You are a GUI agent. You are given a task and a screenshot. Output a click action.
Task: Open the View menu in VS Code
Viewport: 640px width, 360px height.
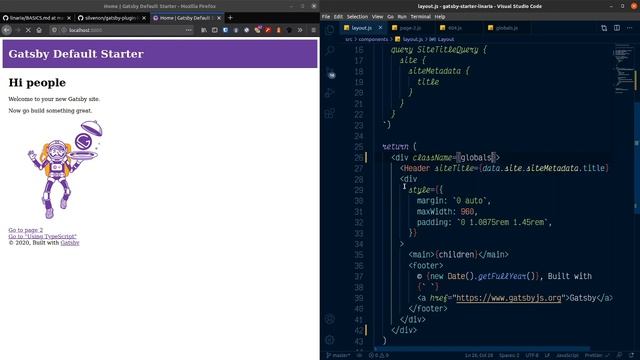click(378, 17)
